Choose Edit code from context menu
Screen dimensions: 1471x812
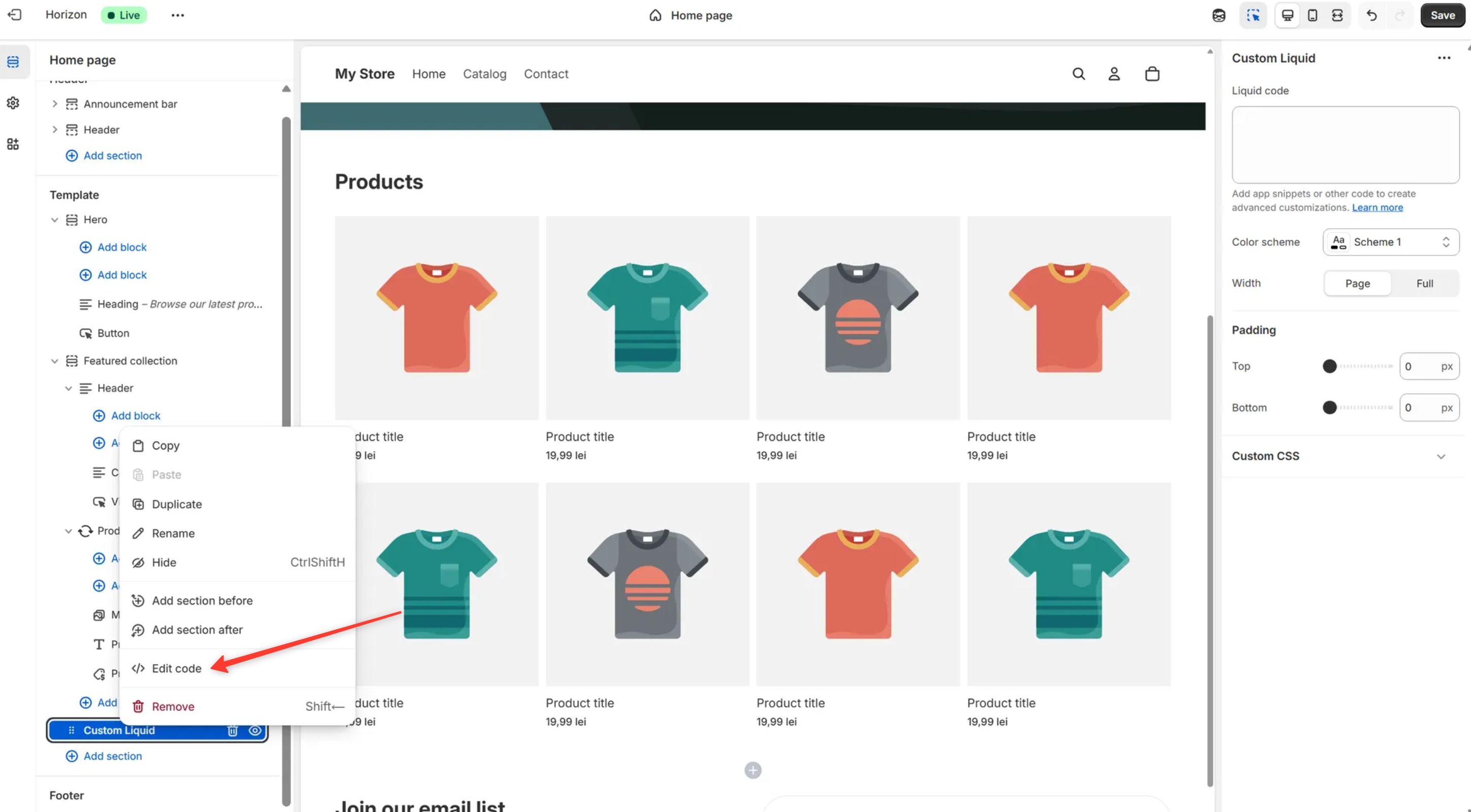click(x=176, y=668)
